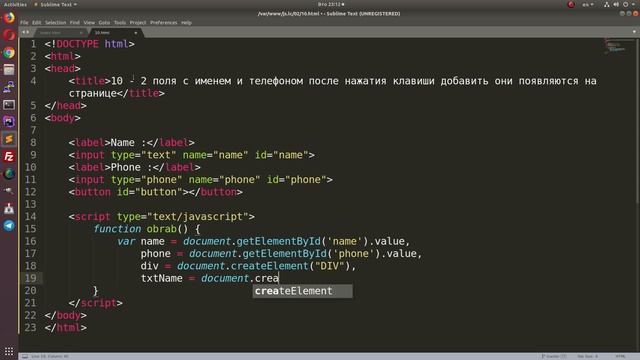Open the HTML syntax selector in status bar
This screenshot has height=360, width=640.
[x=620, y=356]
